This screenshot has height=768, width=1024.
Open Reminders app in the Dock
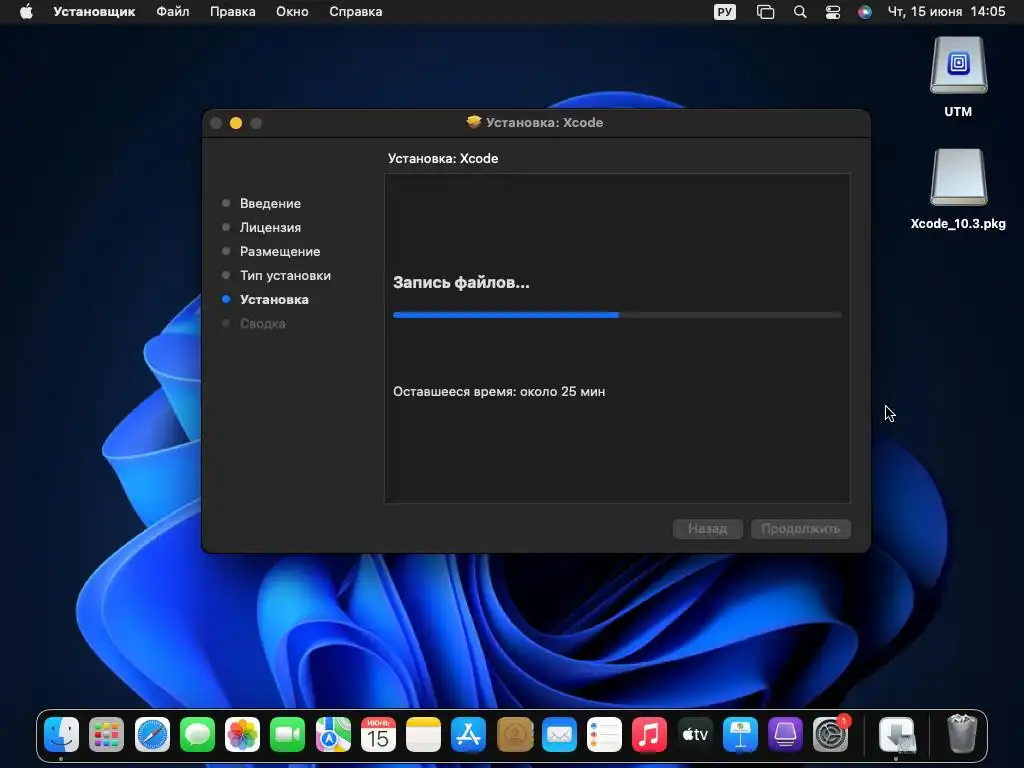point(604,734)
